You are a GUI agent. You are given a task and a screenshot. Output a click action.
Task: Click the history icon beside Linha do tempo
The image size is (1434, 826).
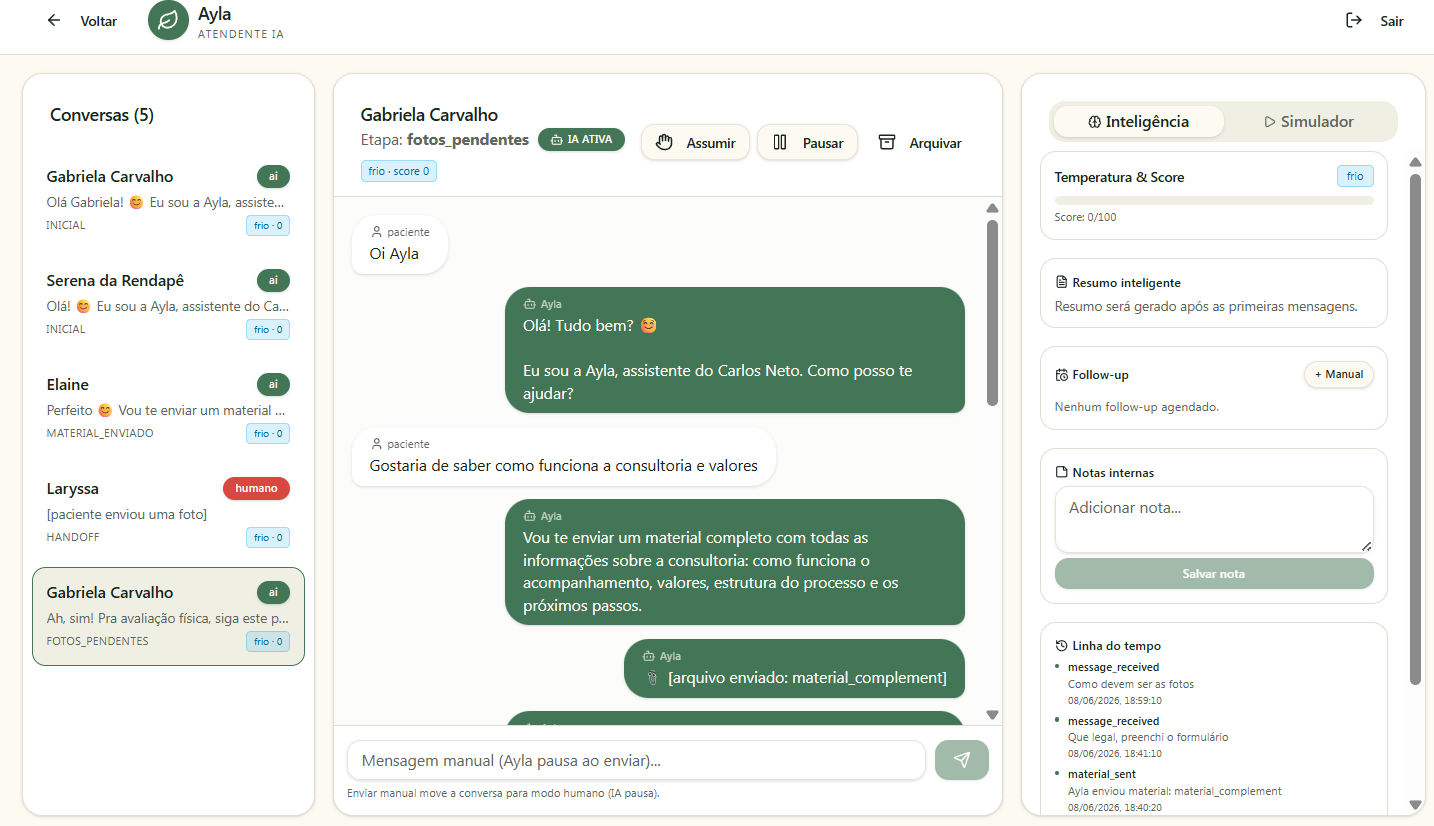click(x=1062, y=646)
